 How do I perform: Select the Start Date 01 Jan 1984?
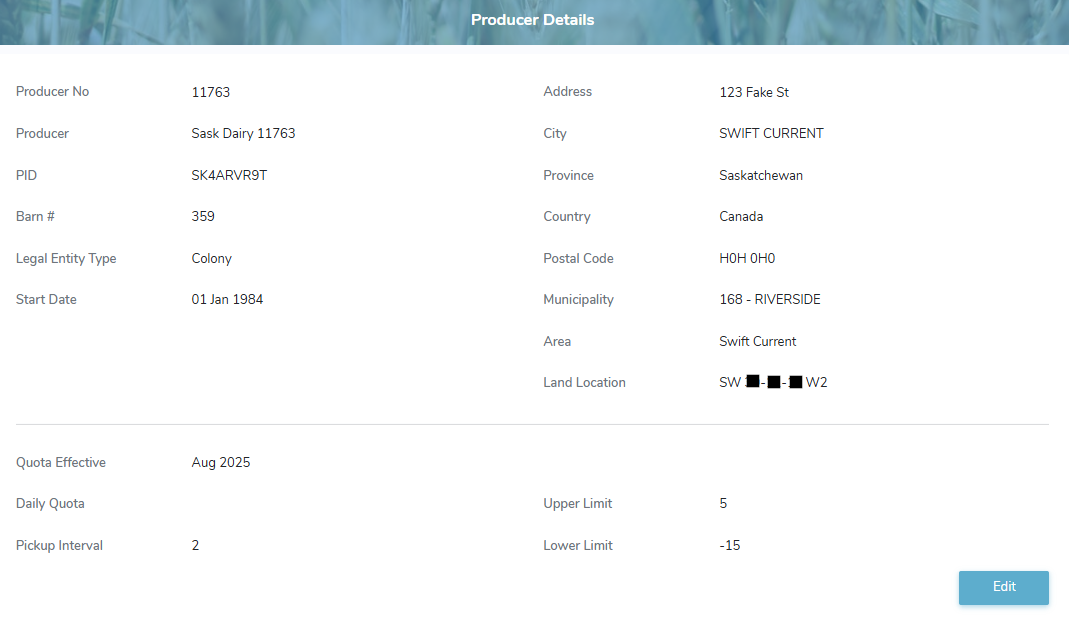pyautogui.click(x=227, y=299)
